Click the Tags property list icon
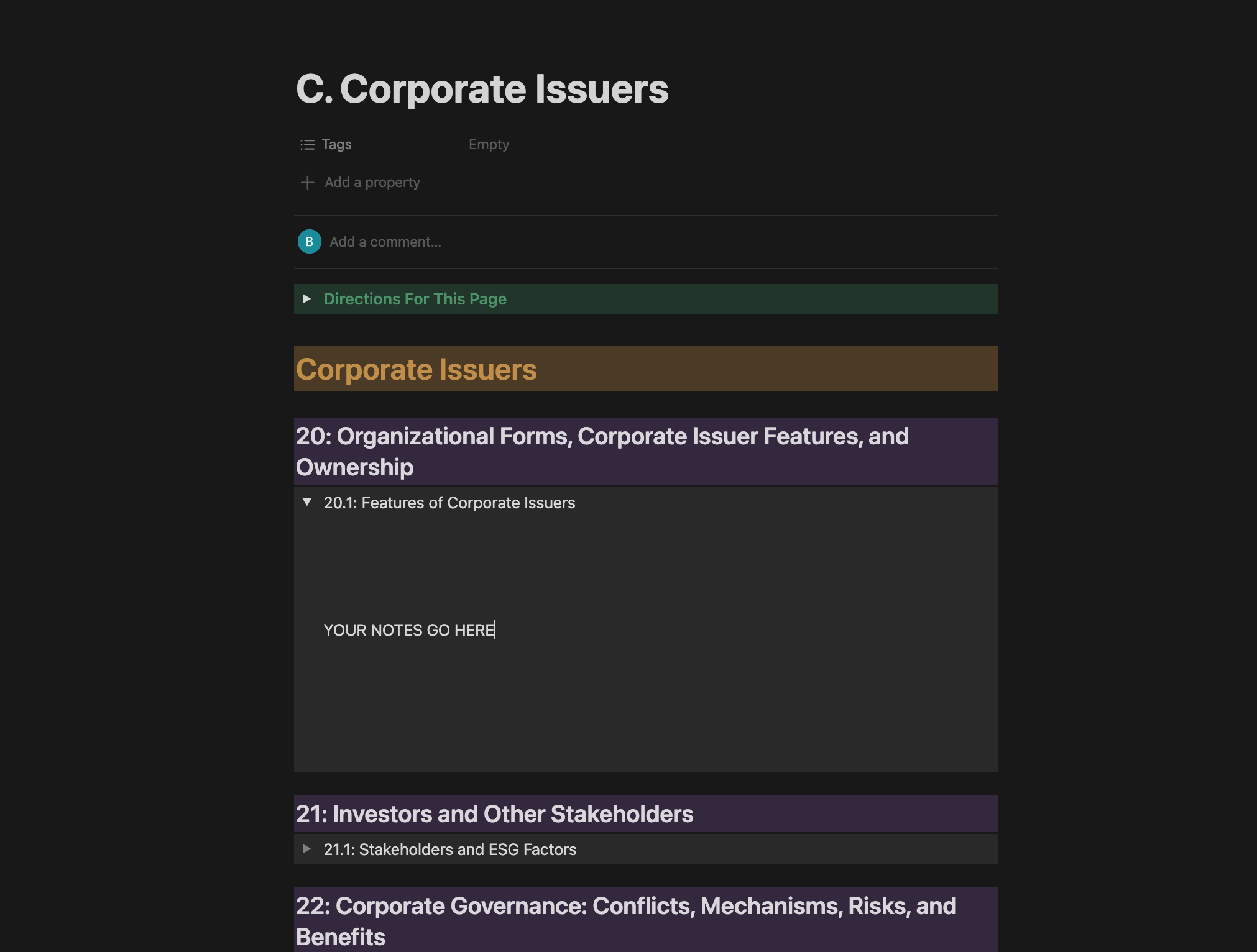The width and height of the screenshot is (1257, 952). [307, 145]
